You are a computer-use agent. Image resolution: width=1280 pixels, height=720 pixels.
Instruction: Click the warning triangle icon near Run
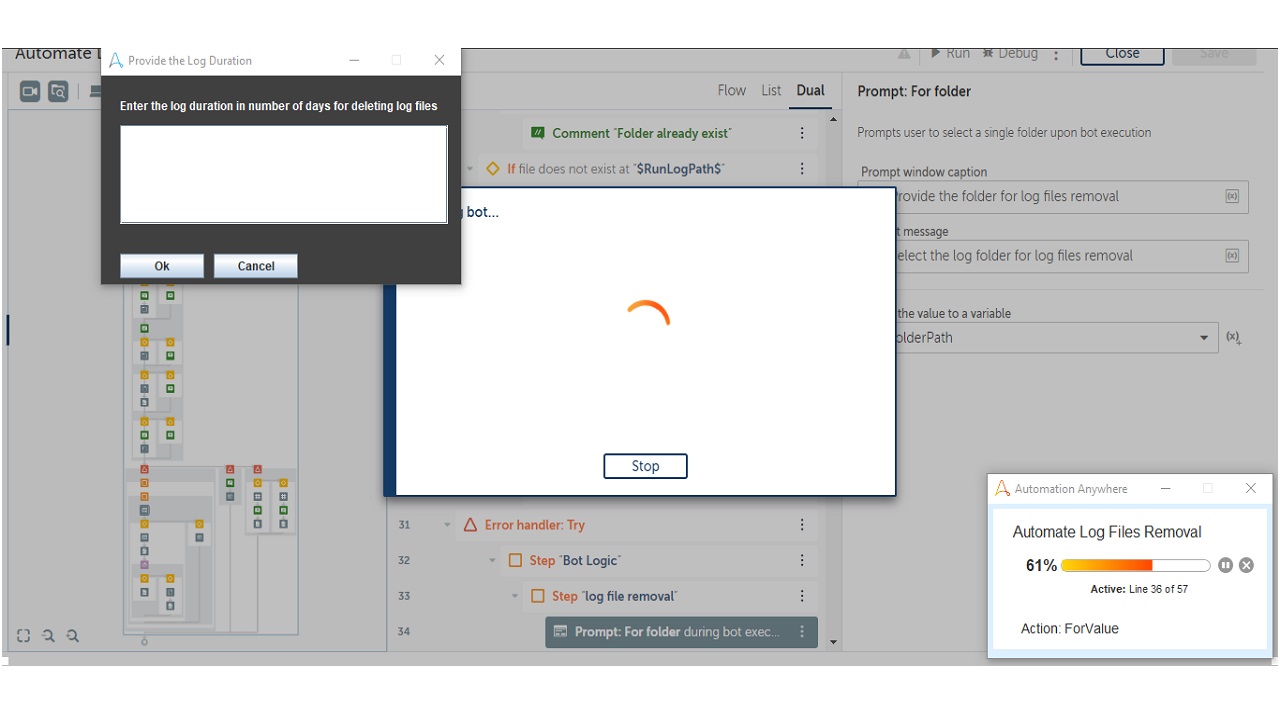[904, 54]
